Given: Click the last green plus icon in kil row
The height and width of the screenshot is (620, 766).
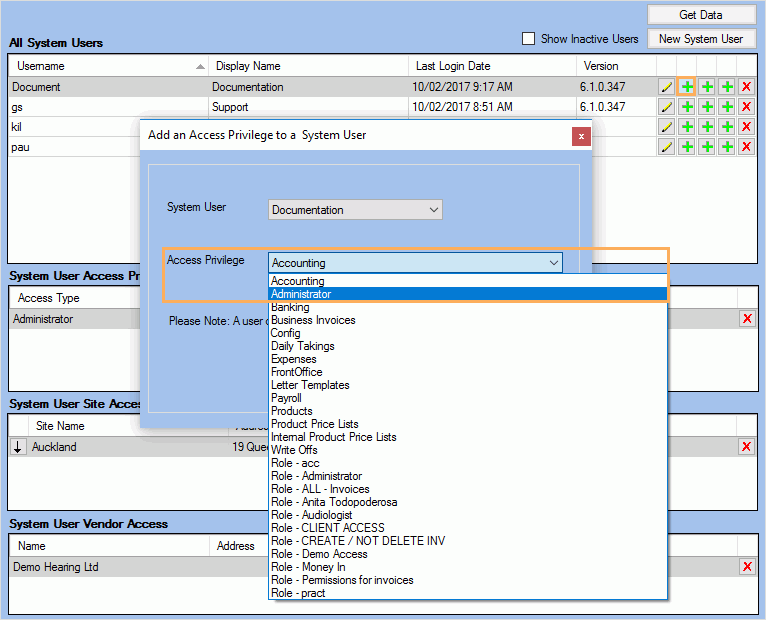Looking at the screenshot, I should pos(727,127).
